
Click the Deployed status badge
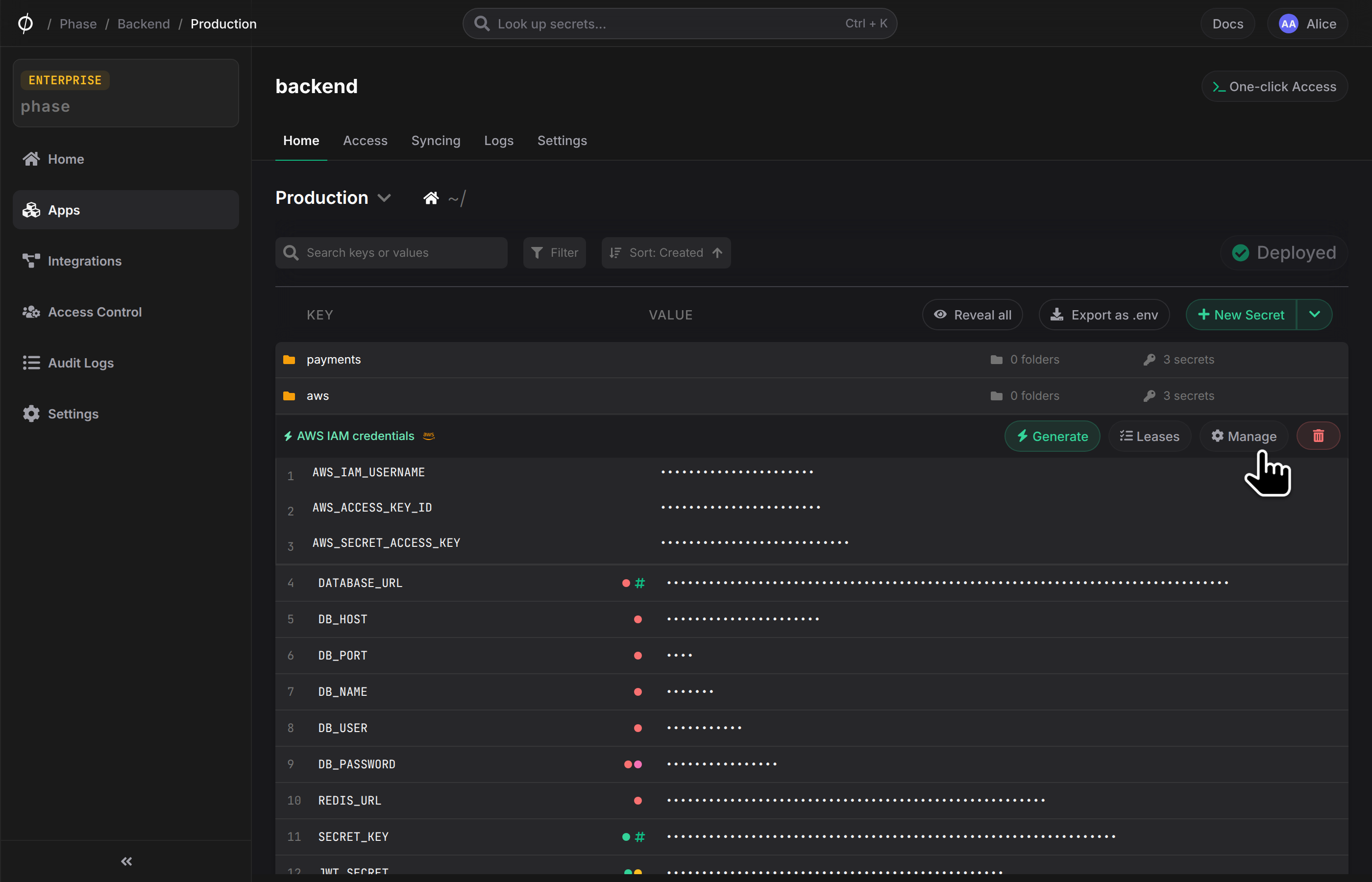click(1284, 252)
